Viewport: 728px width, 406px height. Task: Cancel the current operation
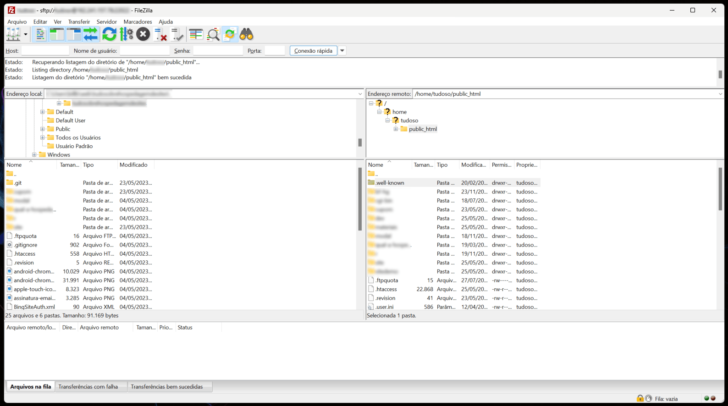click(143, 34)
